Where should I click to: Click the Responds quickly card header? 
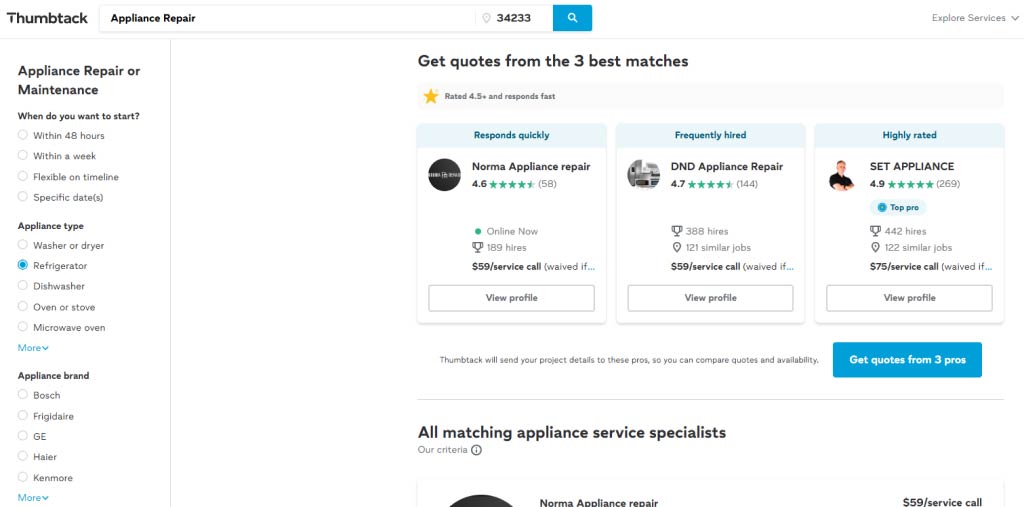[511, 135]
